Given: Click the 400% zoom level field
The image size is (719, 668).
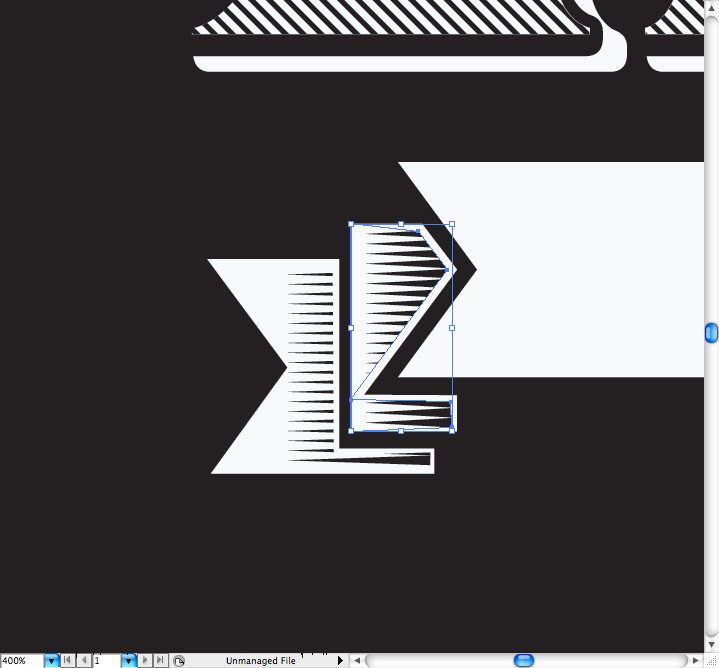Looking at the screenshot, I should 22,661.
